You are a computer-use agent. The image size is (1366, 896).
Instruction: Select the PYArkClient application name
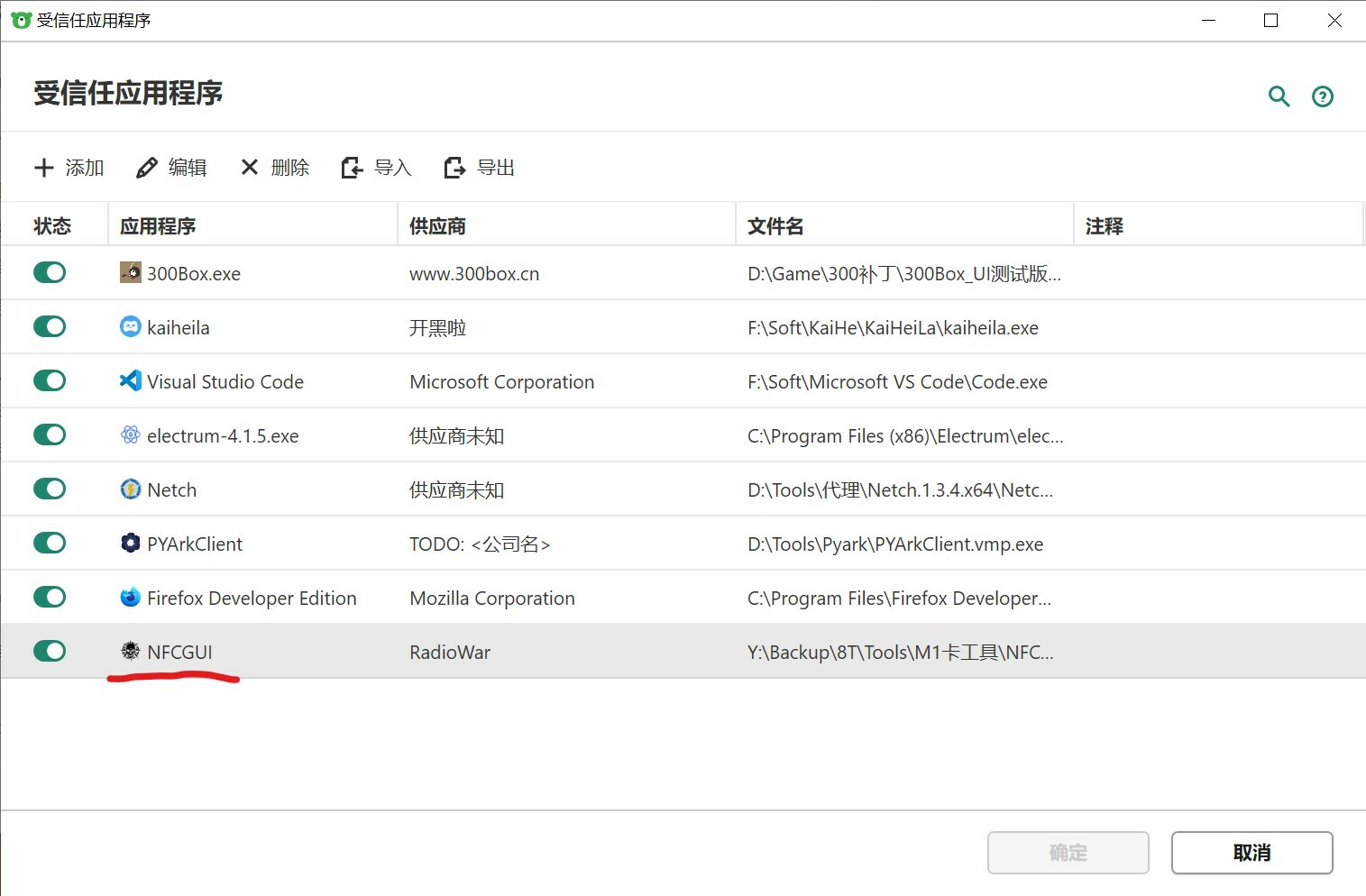[x=195, y=544]
